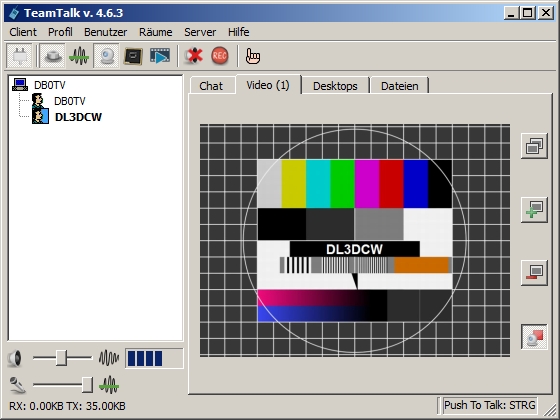This screenshot has width=560, height=420.
Task: Select the DB0TV root channel
Action: point(50,85)
